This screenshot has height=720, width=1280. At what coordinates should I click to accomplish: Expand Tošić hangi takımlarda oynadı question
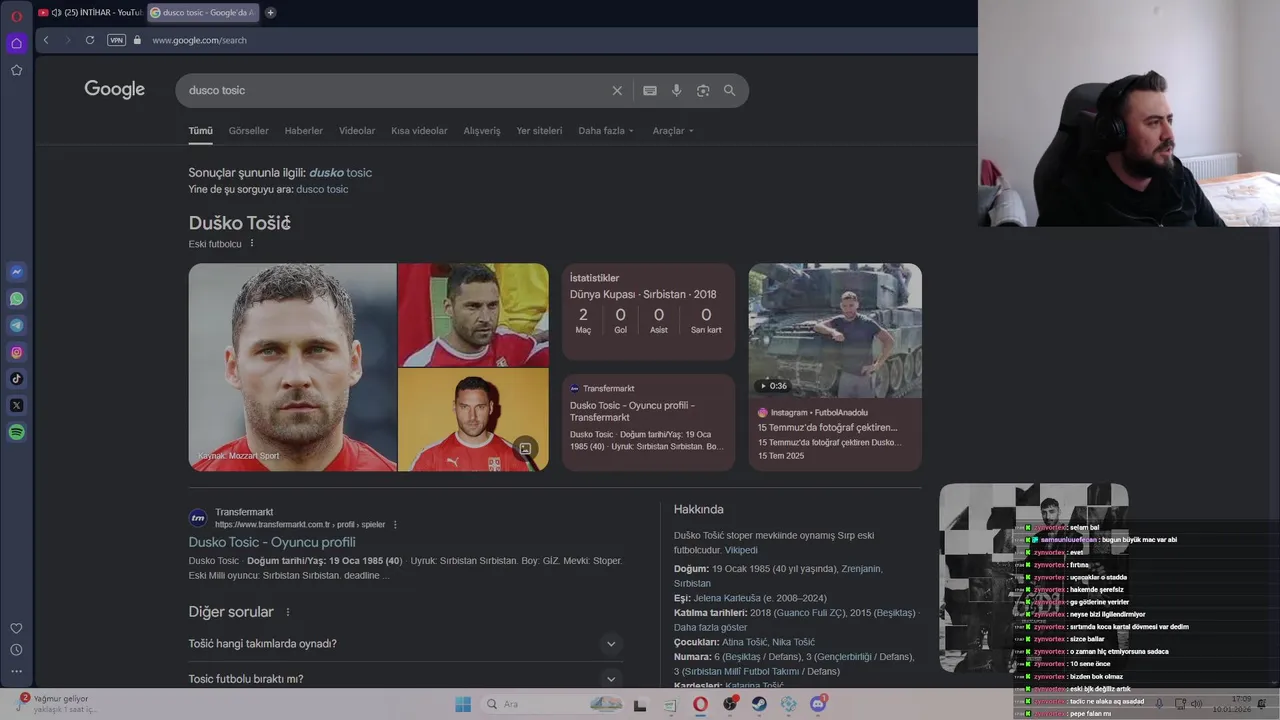pos(406,643)
